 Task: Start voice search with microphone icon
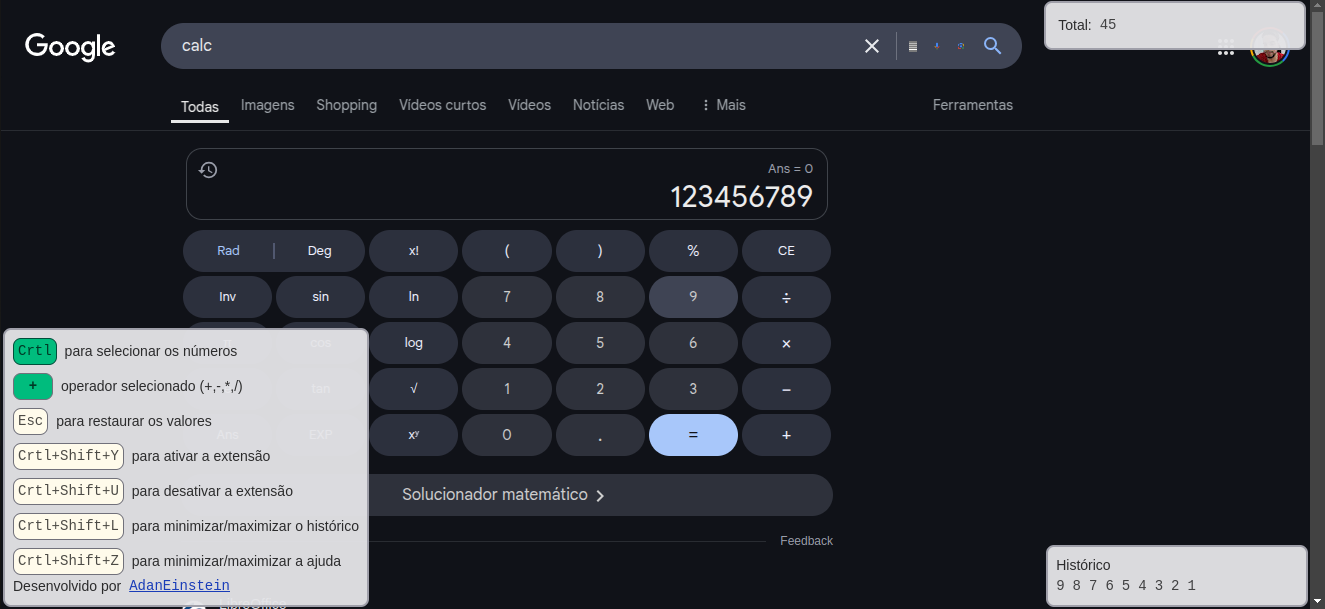[x=937, y=46]
